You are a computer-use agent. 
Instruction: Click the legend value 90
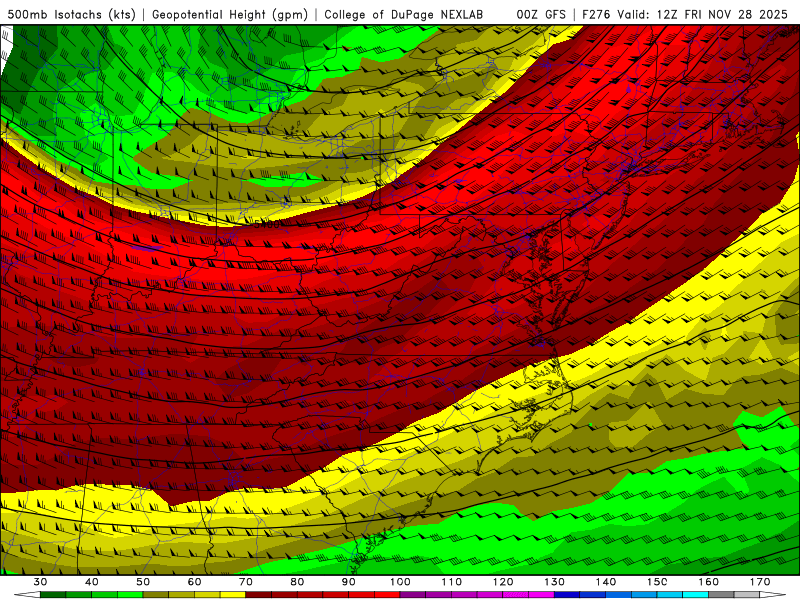[349, 582]
